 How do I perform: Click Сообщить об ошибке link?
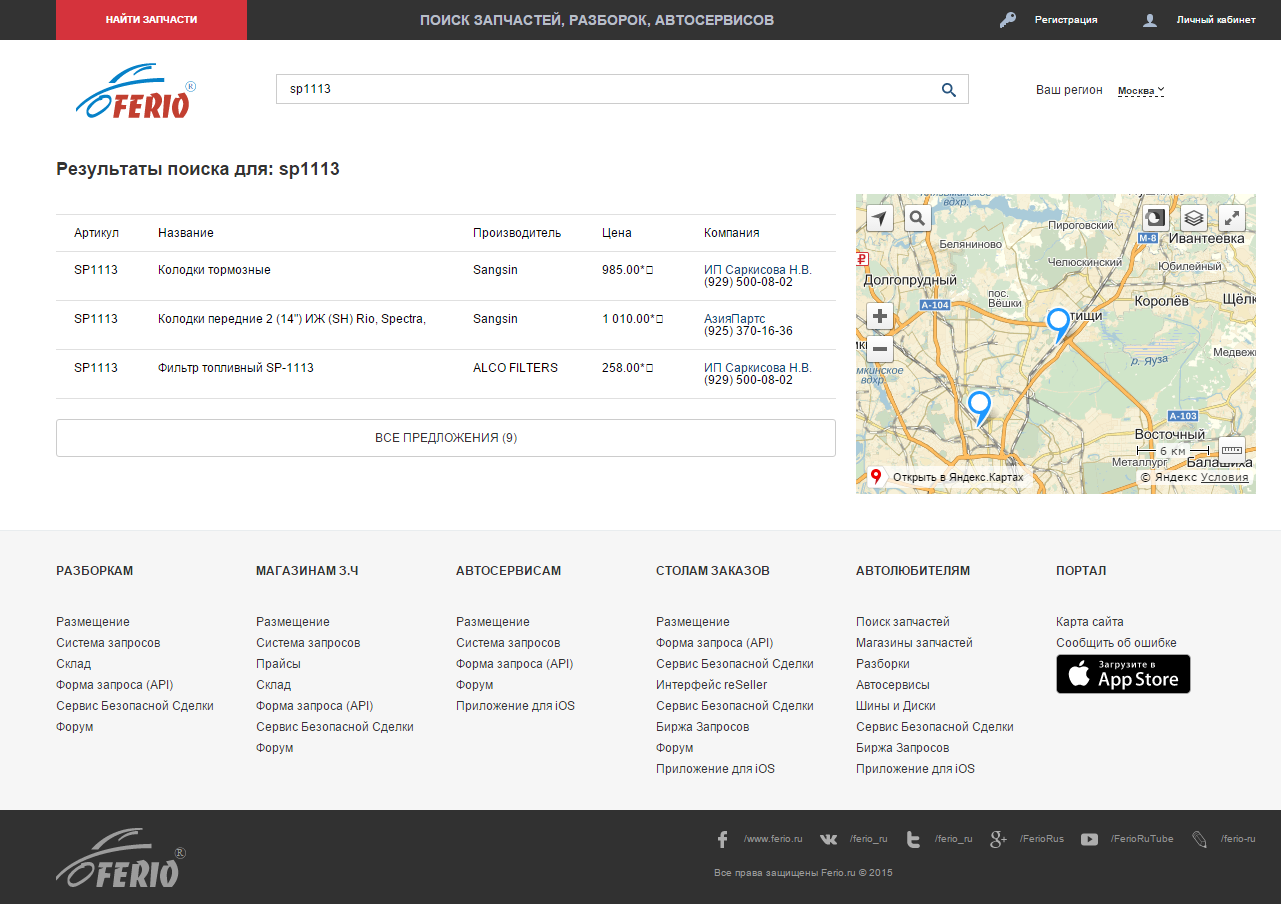(x=1116, y=643)
